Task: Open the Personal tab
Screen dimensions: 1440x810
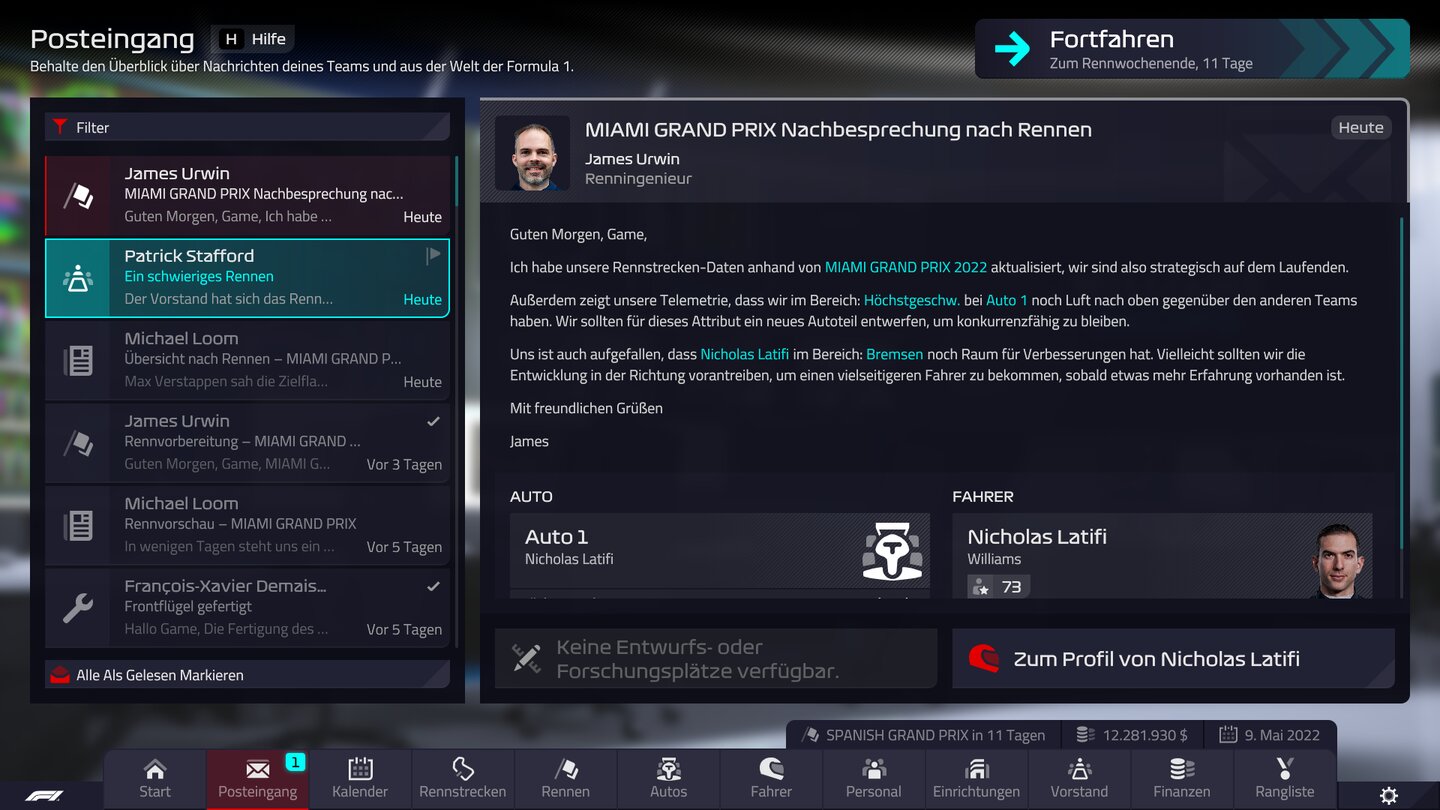Action: pyautogui.click(x=874, y=779)
